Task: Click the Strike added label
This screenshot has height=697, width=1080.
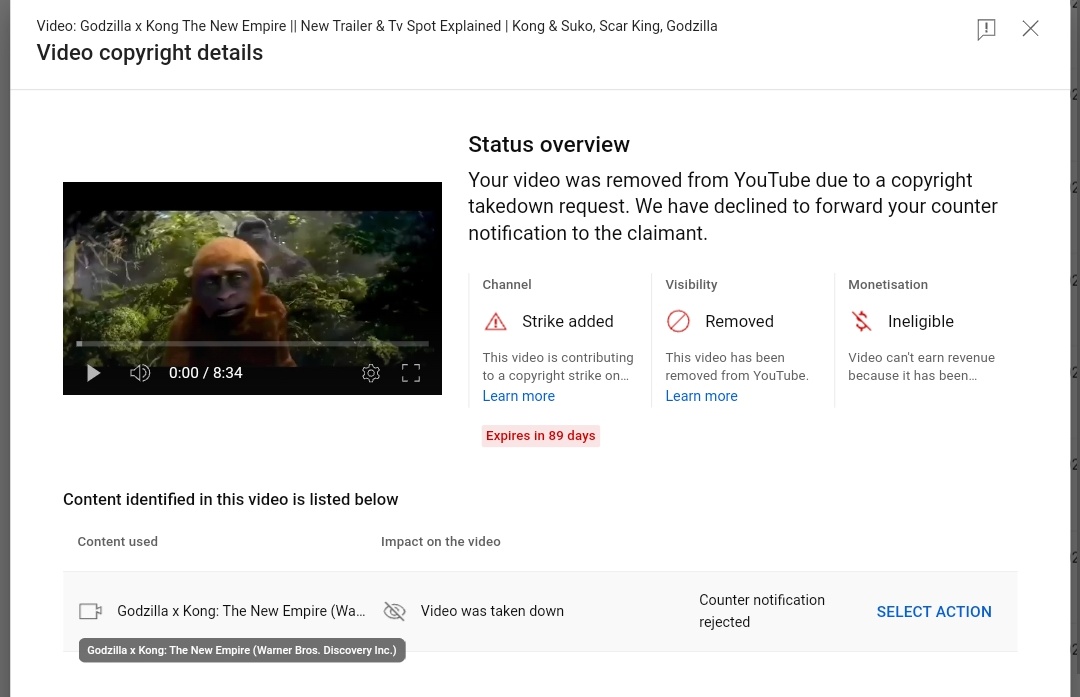Action: tap(568, 322)
